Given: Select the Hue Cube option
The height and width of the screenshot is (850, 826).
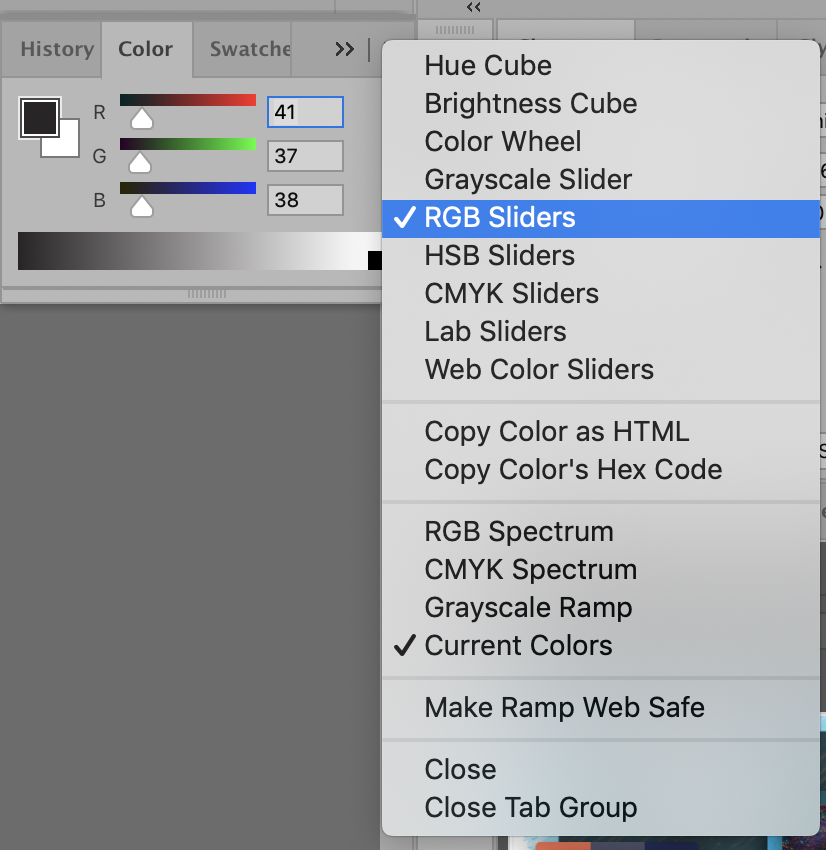Looking at the screenshot, I should 488,66.
